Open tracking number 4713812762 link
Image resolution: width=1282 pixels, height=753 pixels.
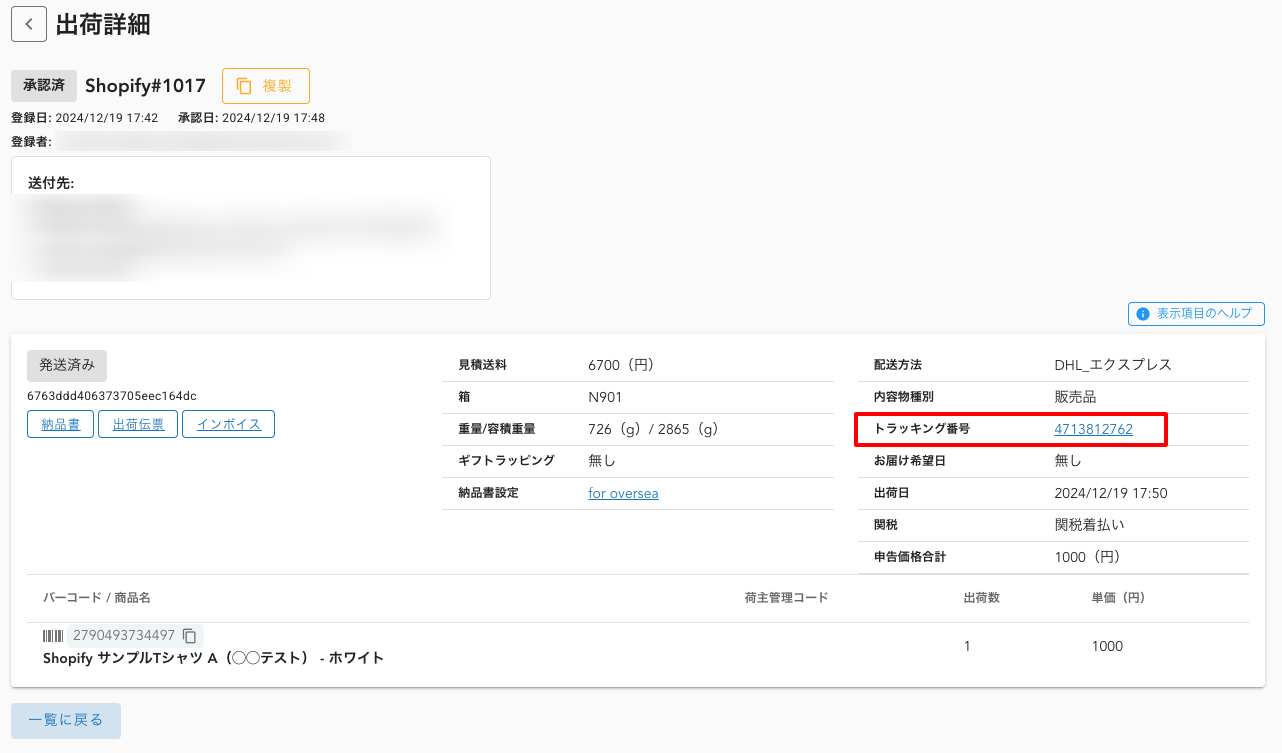(1093, 429)
